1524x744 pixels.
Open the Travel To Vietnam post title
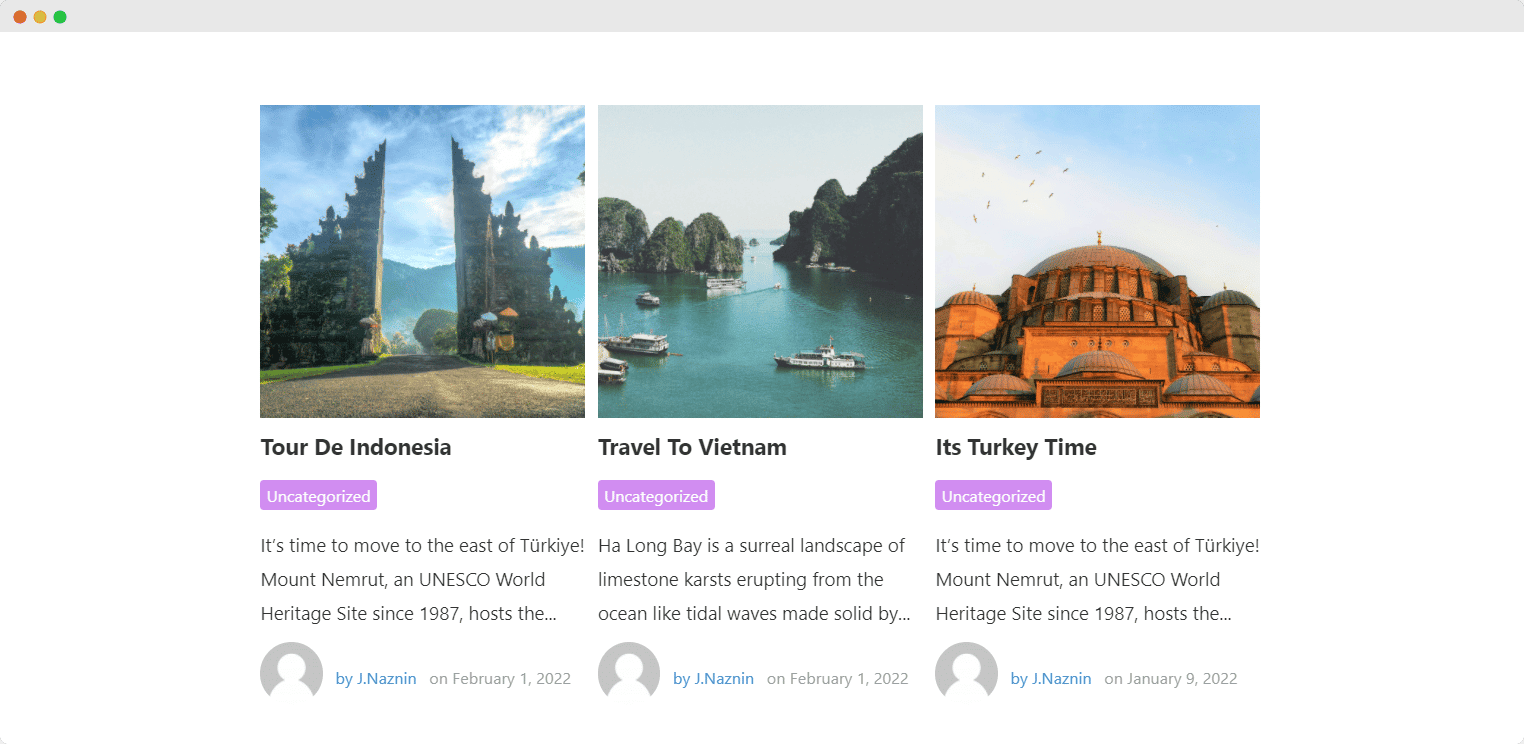(x=692, y=447)
